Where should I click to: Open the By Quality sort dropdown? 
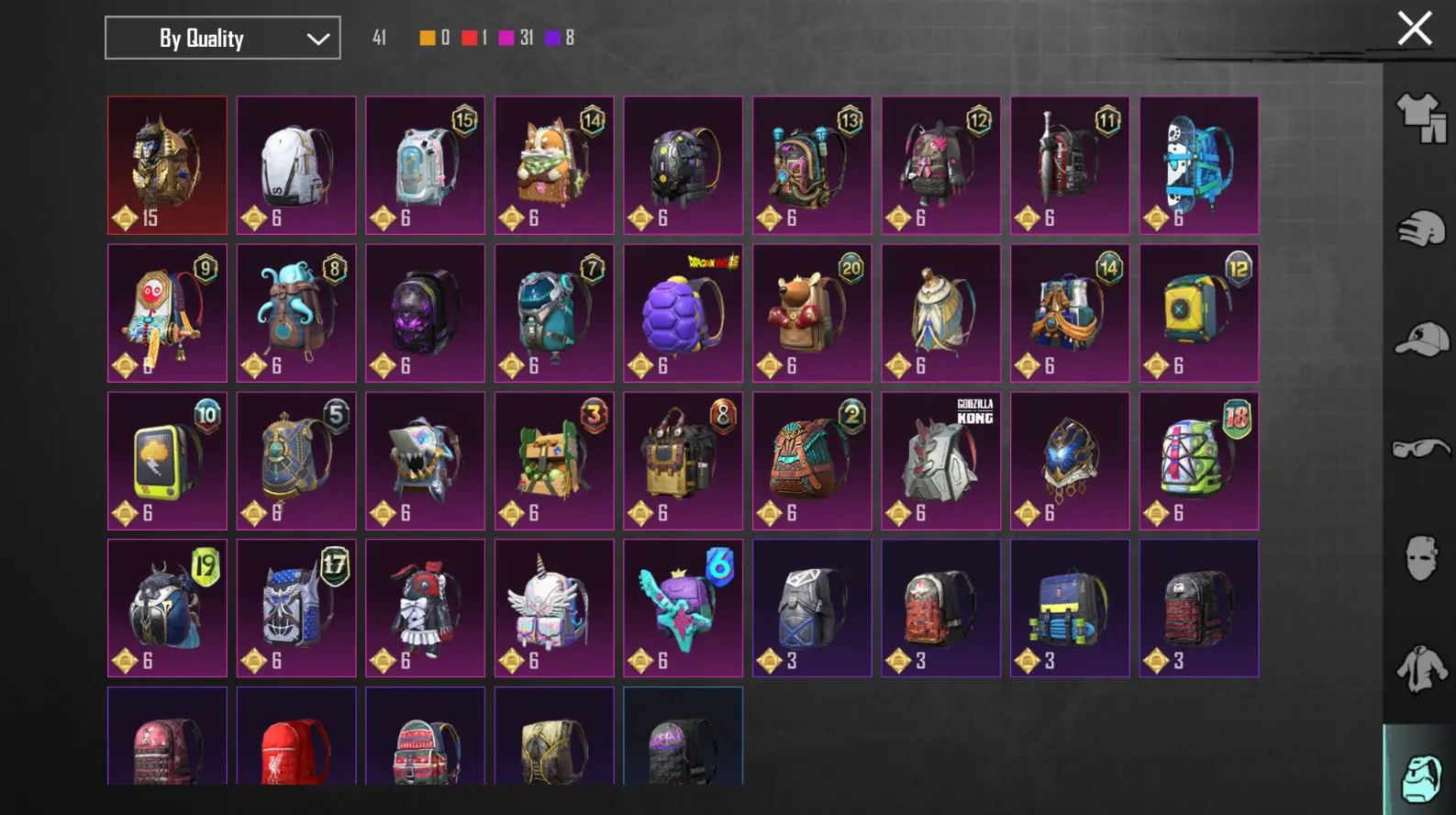point(223,38)
